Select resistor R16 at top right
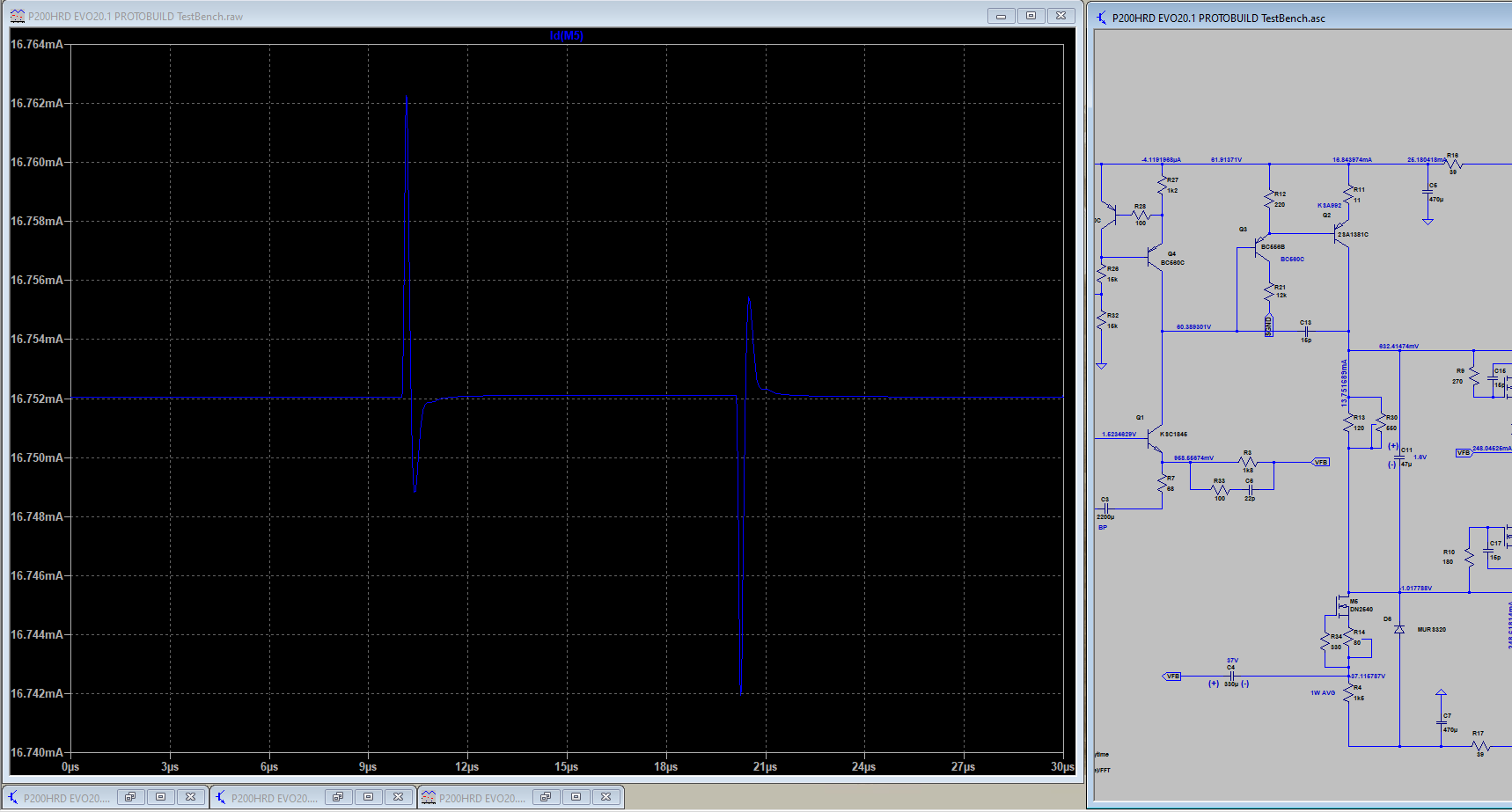This screenshot has width=1512, height=812. point(1453,164)
